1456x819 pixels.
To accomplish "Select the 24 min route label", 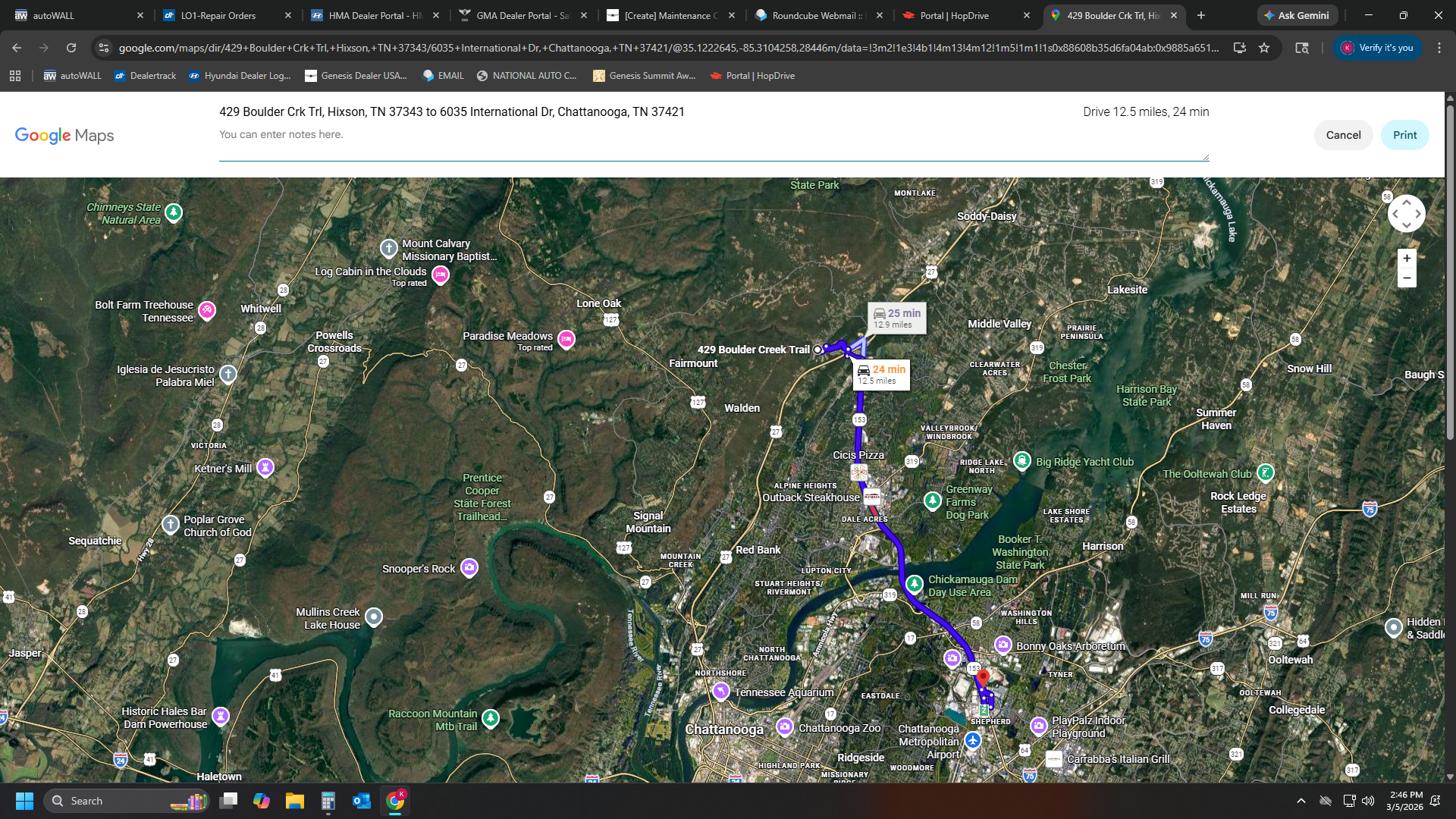I will (x=881, y=375).
